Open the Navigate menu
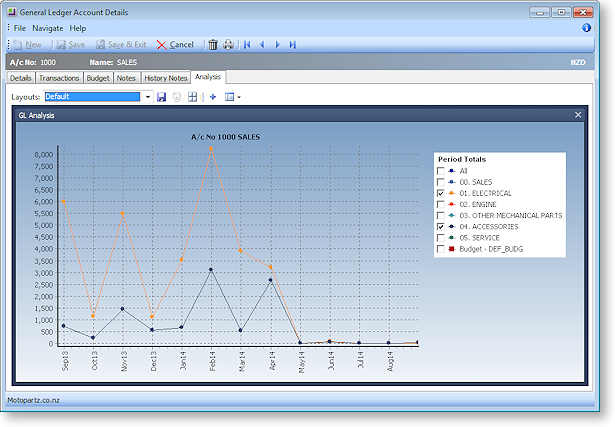 tap(47, 28)
